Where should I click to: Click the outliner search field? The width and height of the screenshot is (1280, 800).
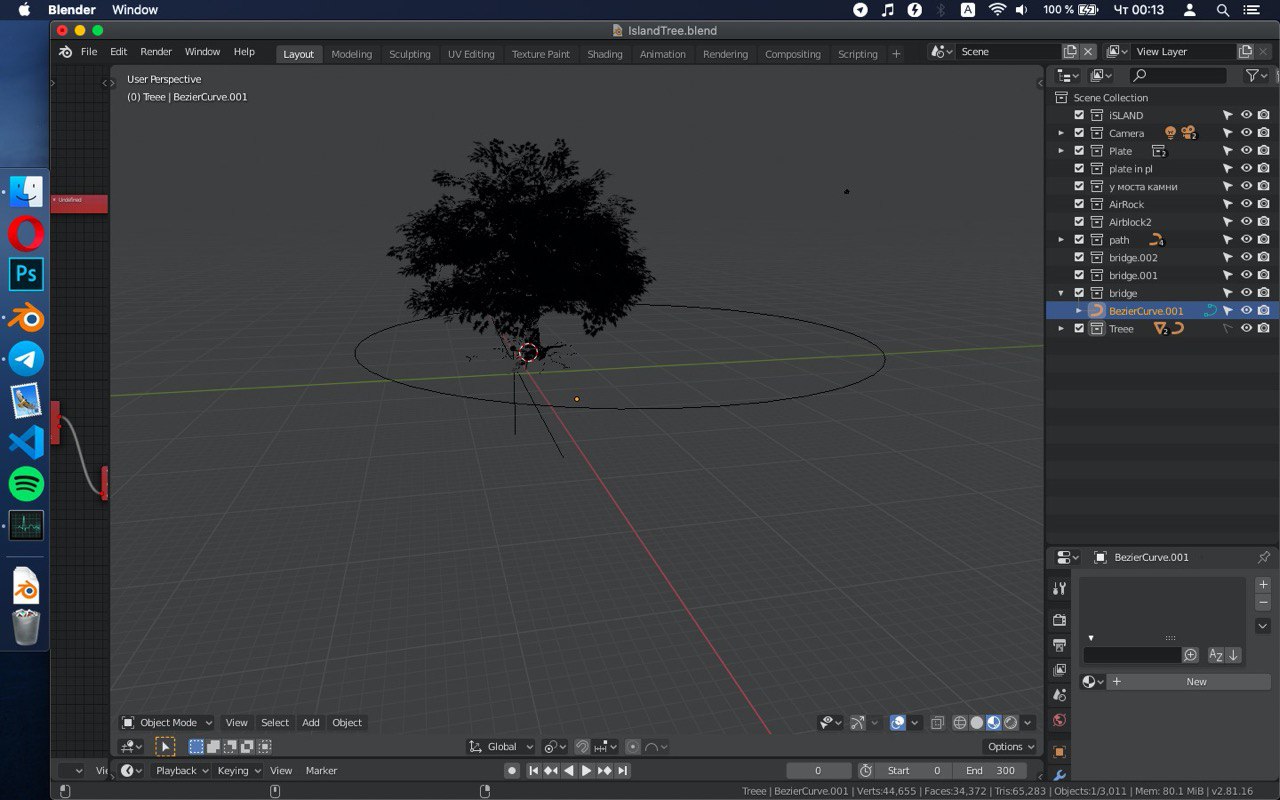1178,75
